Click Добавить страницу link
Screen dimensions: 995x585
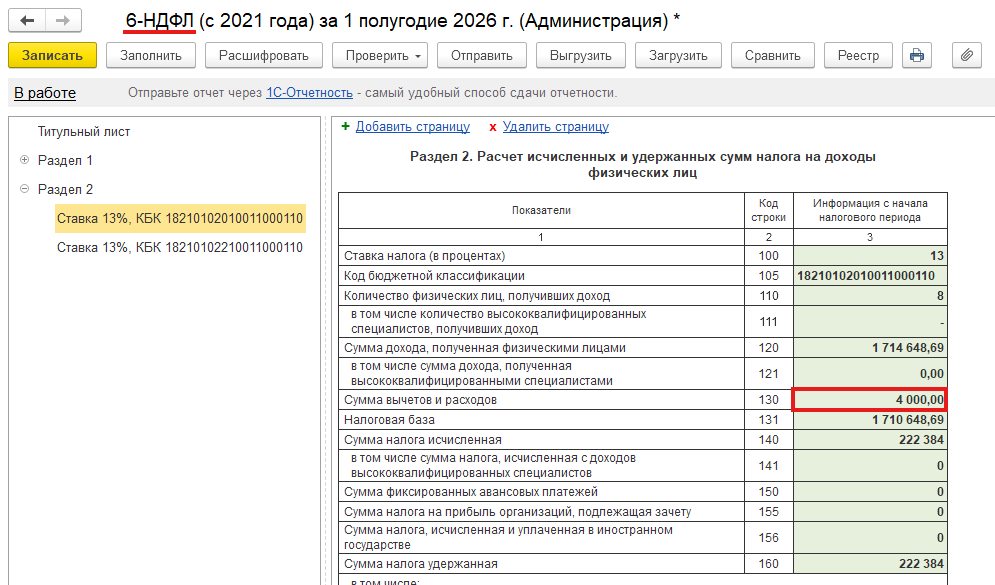click(412, 126)
